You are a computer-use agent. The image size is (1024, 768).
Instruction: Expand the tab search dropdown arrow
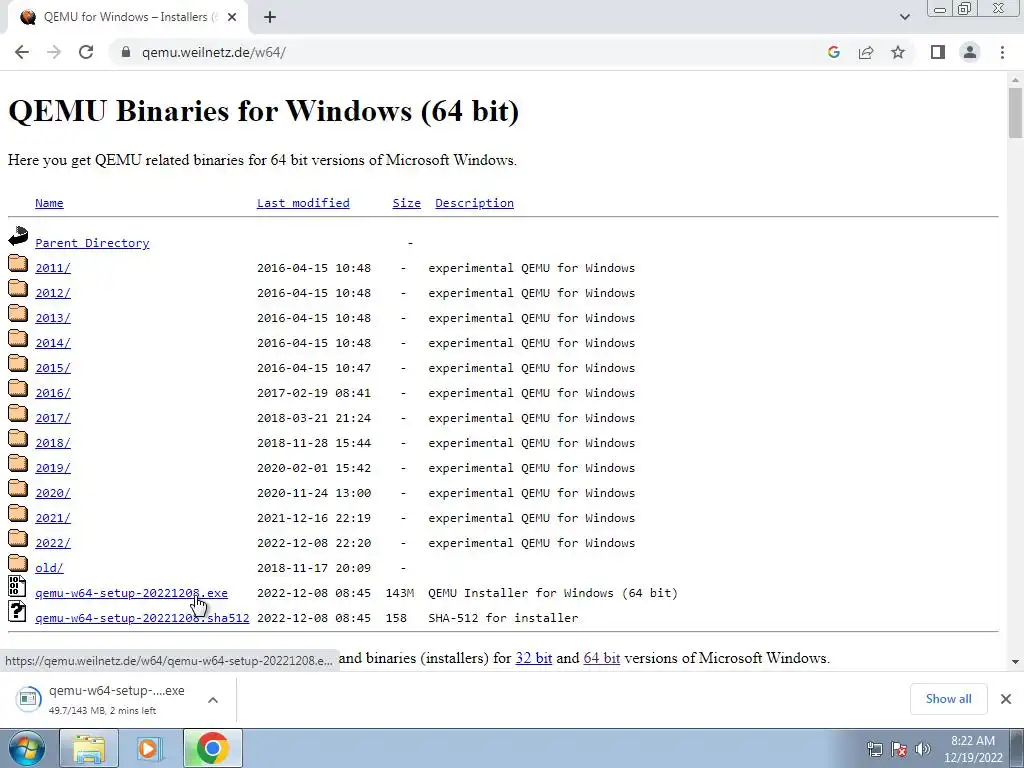[x=904, y=17]
